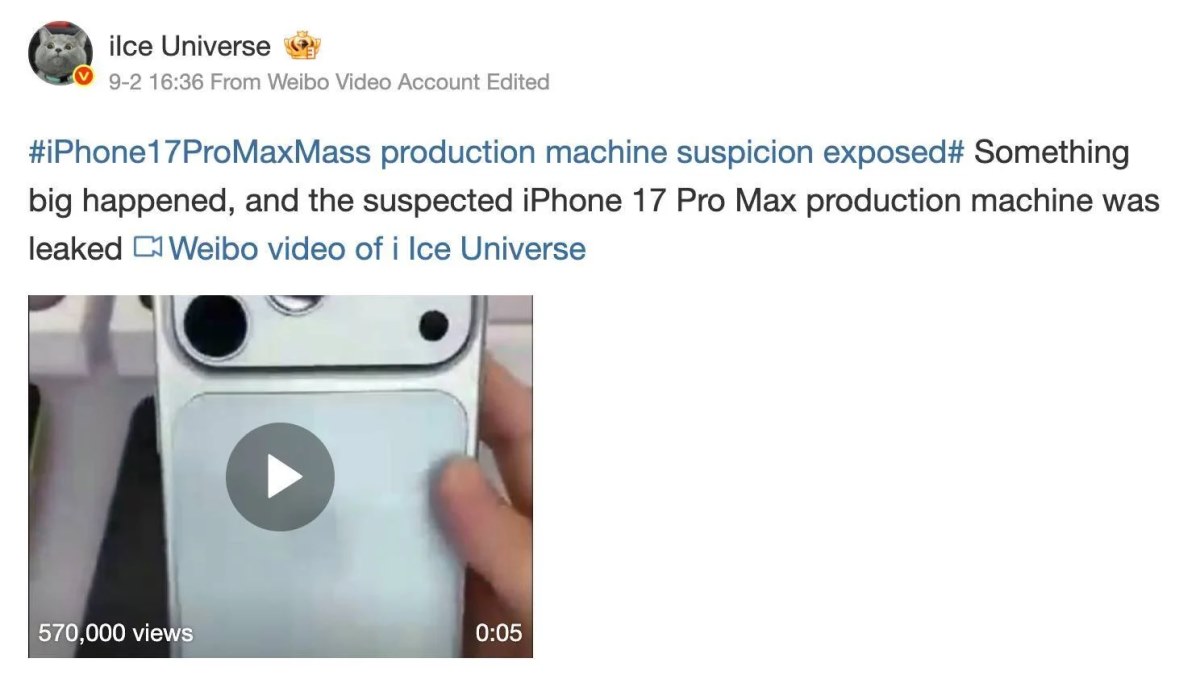Click the orange verified badge on avatar
Screen dimensions: 1200x675
pyautogui.click(x=85, y=77)
